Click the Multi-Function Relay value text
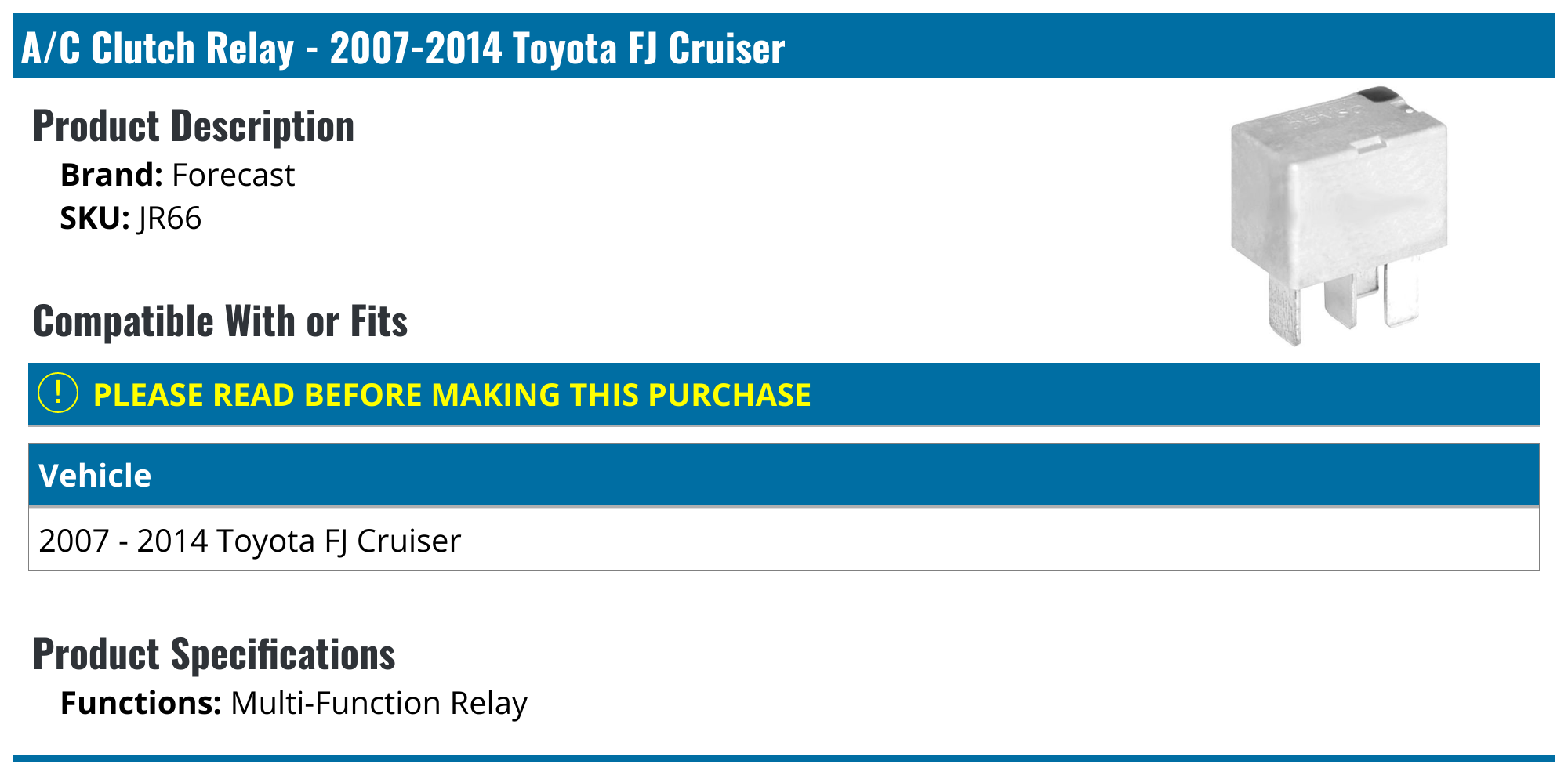1568x775 pixels. coord(379,703)
